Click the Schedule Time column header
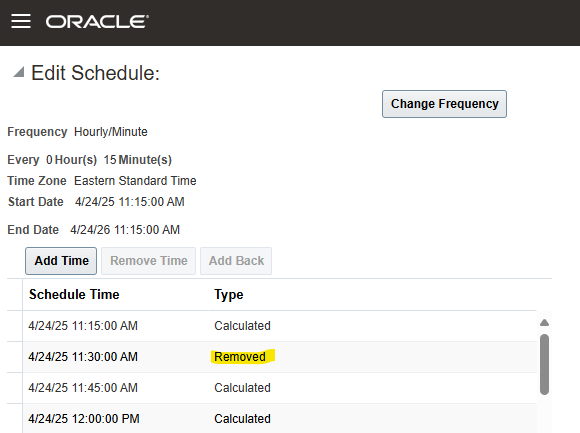Screen dimensions: 580x433 [74, 294]
